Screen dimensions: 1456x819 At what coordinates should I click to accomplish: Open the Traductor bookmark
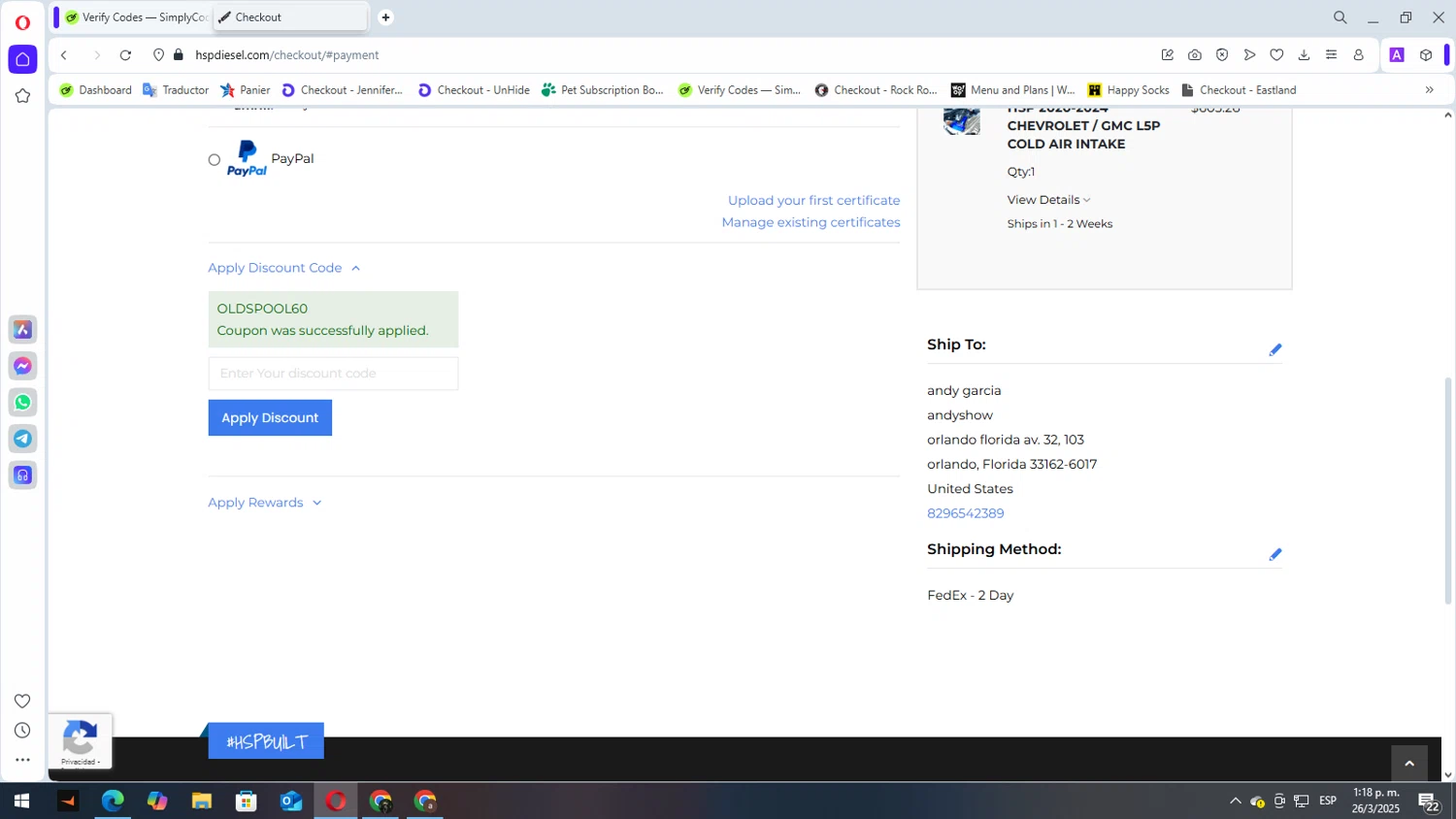(176, 90)
